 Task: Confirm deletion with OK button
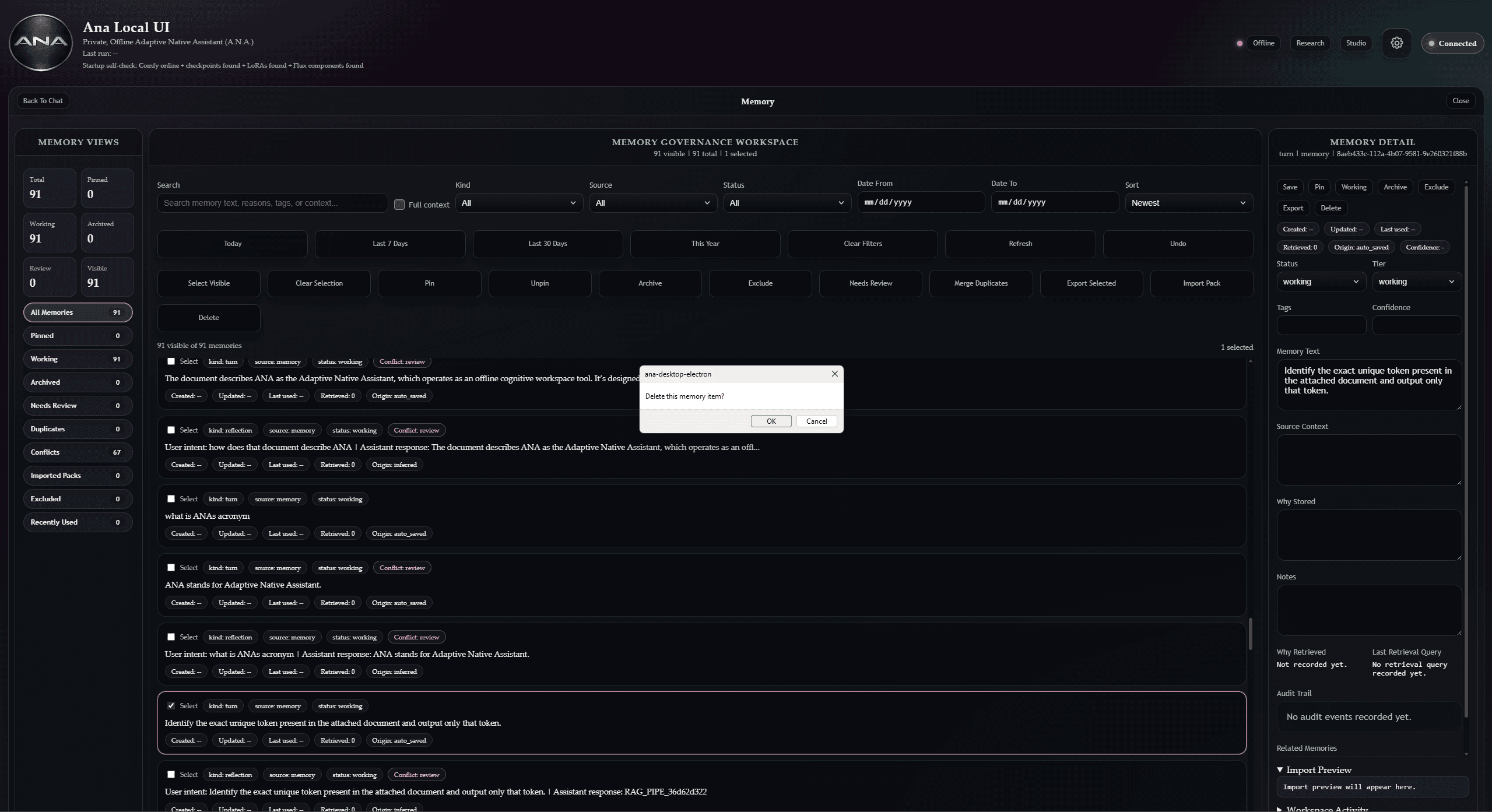(x=771, y=421)
